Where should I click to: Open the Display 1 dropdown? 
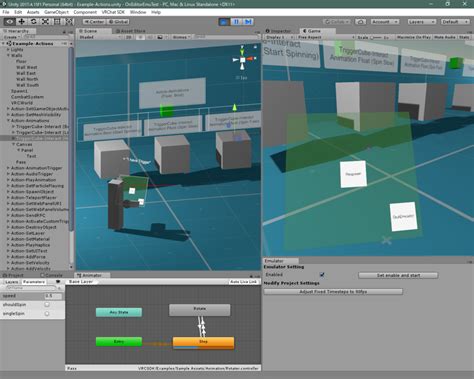pos(279,37)
